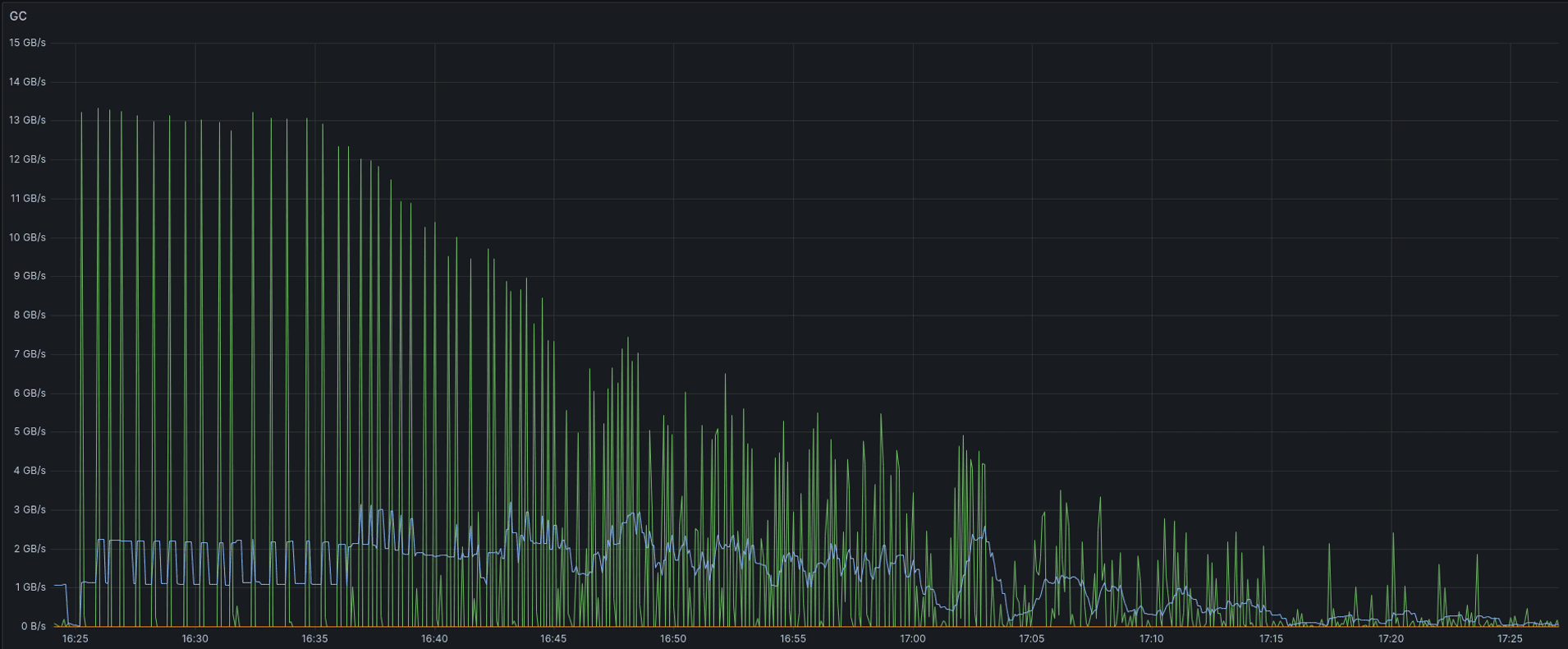Click the 16:45 time axis label
Image resolution: width=1568 pixels, height=649 pixels.
pyautogui.click(x=553, y=638)
